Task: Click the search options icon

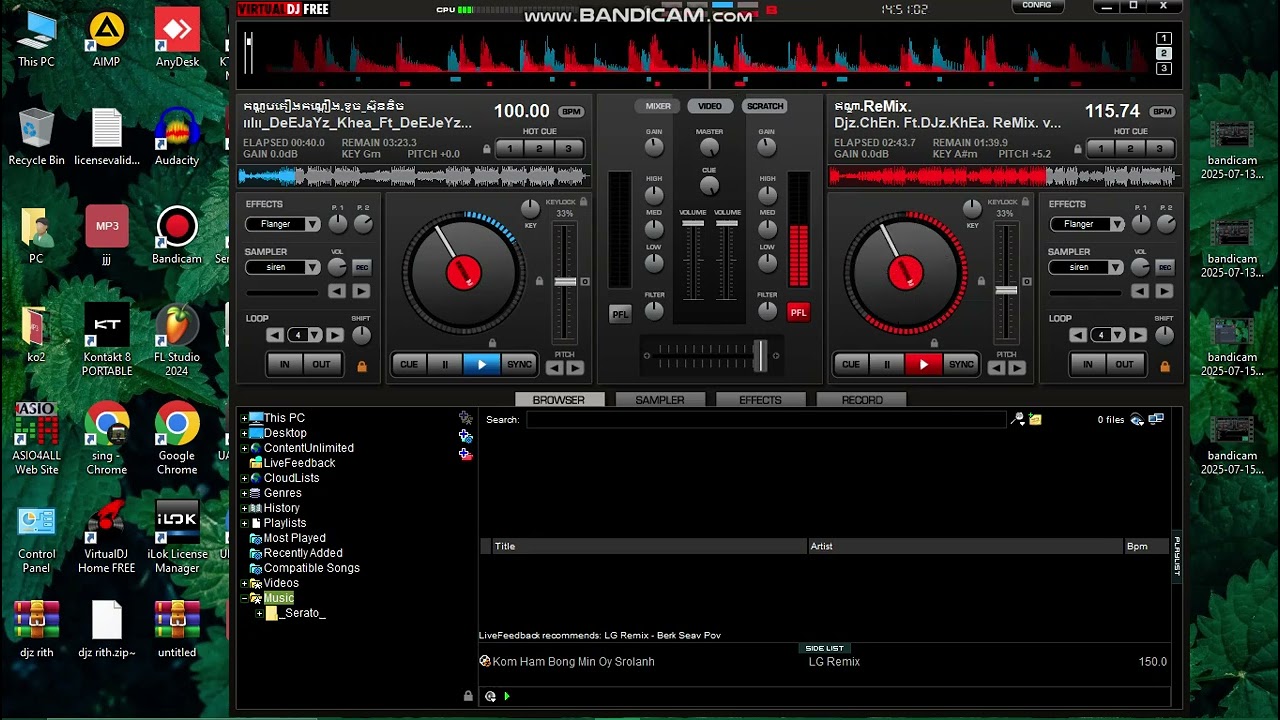Action: (1018, 420)
